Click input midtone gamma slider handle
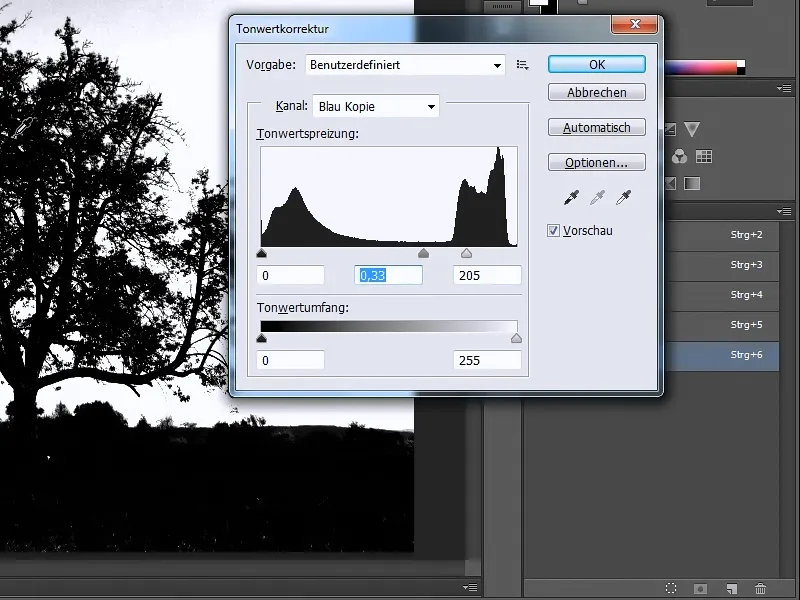This screenshot has height=600, width=800. pos(423,253)
